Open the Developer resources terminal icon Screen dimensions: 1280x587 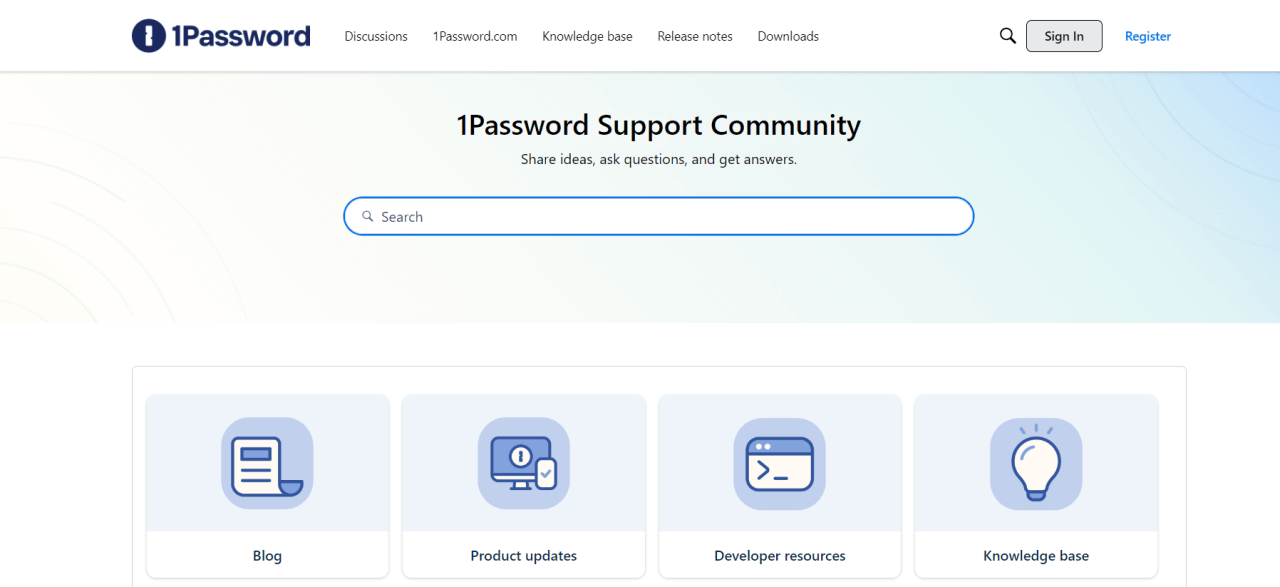pyautogui.click(x=779, y=463)
